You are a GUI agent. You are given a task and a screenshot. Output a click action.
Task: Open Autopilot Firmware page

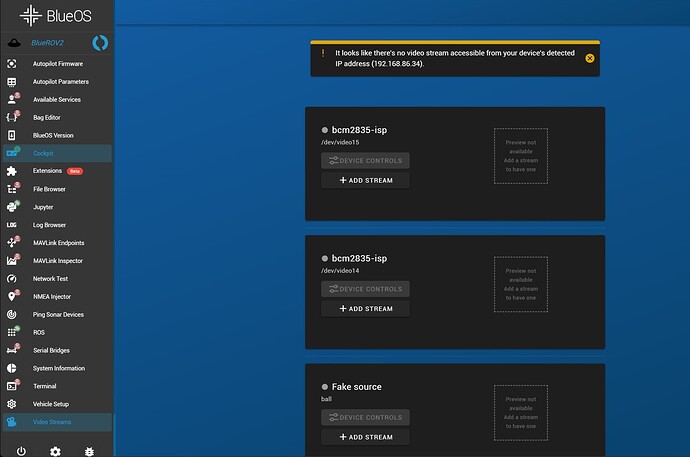tap(58, 64)
